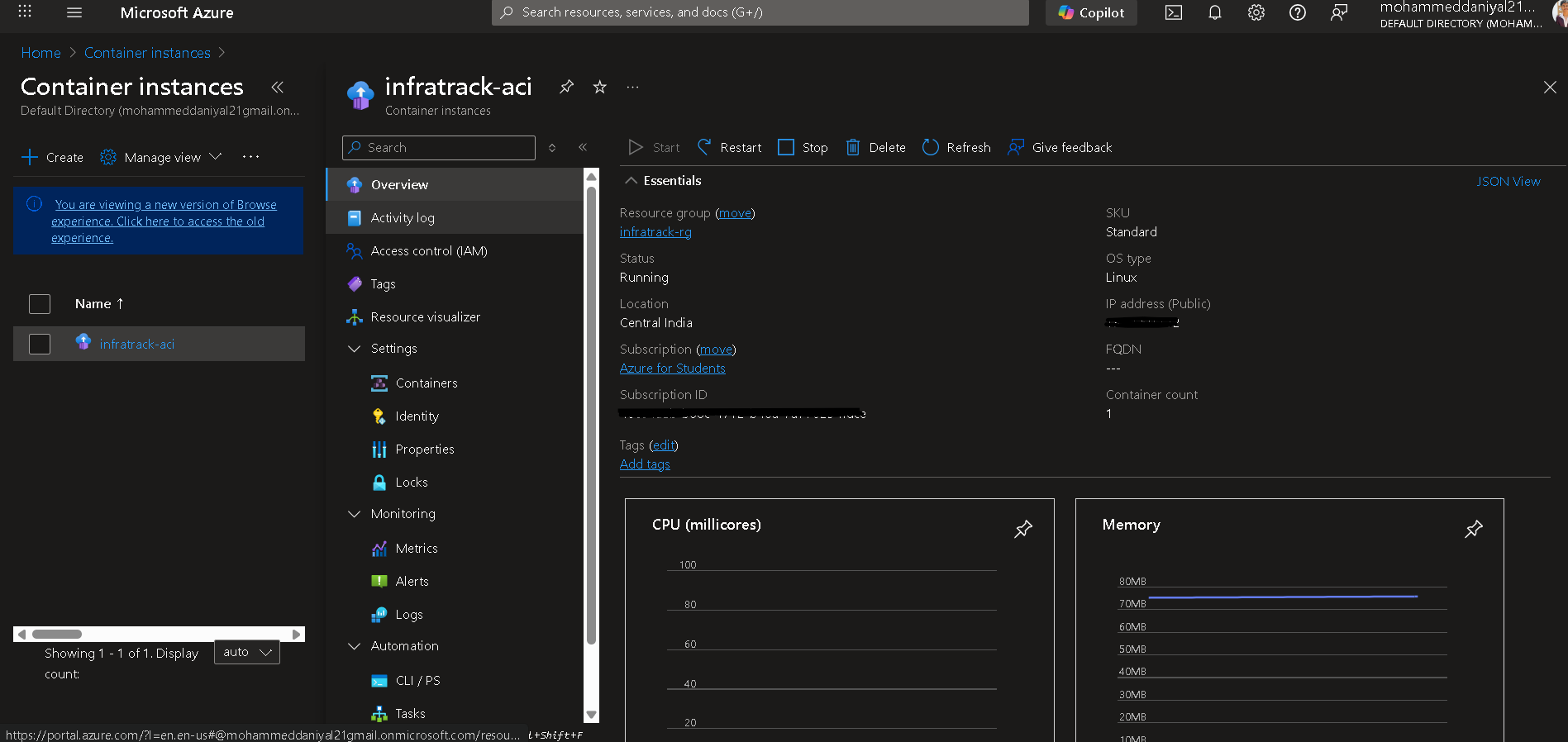Viewport: 1568px width, 742px height.
Task: Open the help question mark menu
Action: [1298, 12]
